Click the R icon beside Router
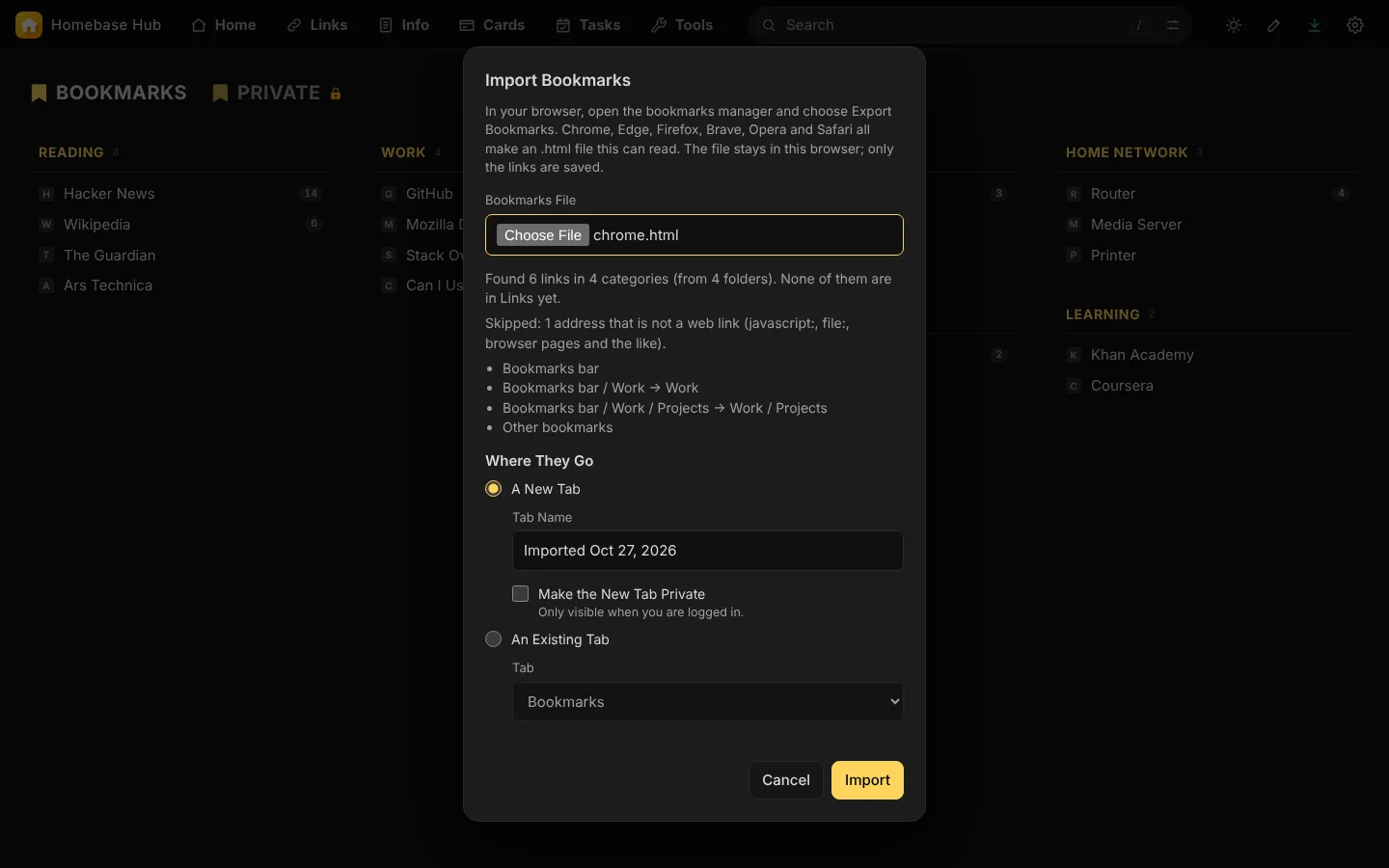 coord(1074,194)
